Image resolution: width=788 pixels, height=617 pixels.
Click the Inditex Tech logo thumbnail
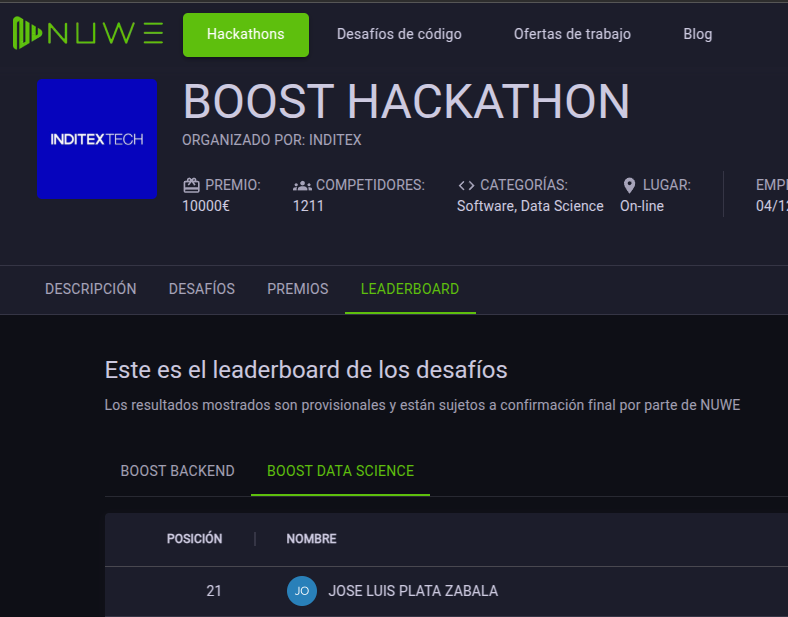pyautogui.click(x=97, y=139)
